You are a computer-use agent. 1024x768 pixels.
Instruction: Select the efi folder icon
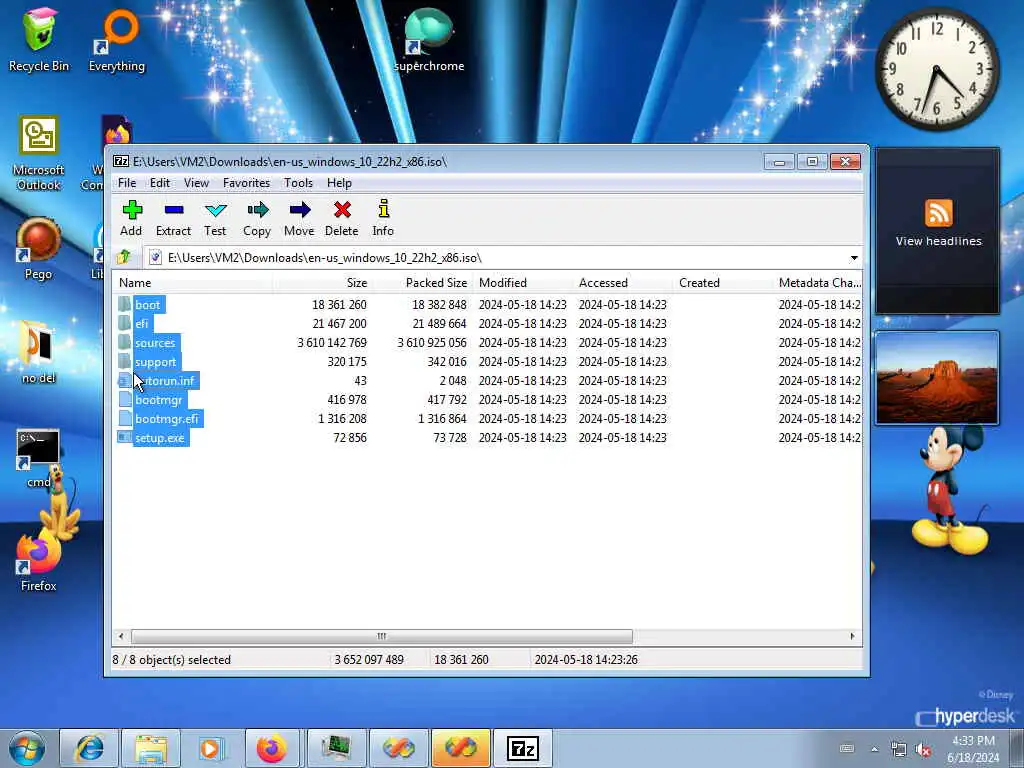pyautogui.click(x=125, y=323)
